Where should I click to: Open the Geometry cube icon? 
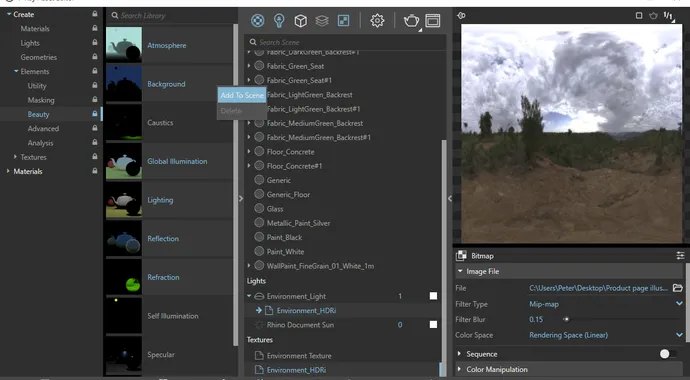301,21
